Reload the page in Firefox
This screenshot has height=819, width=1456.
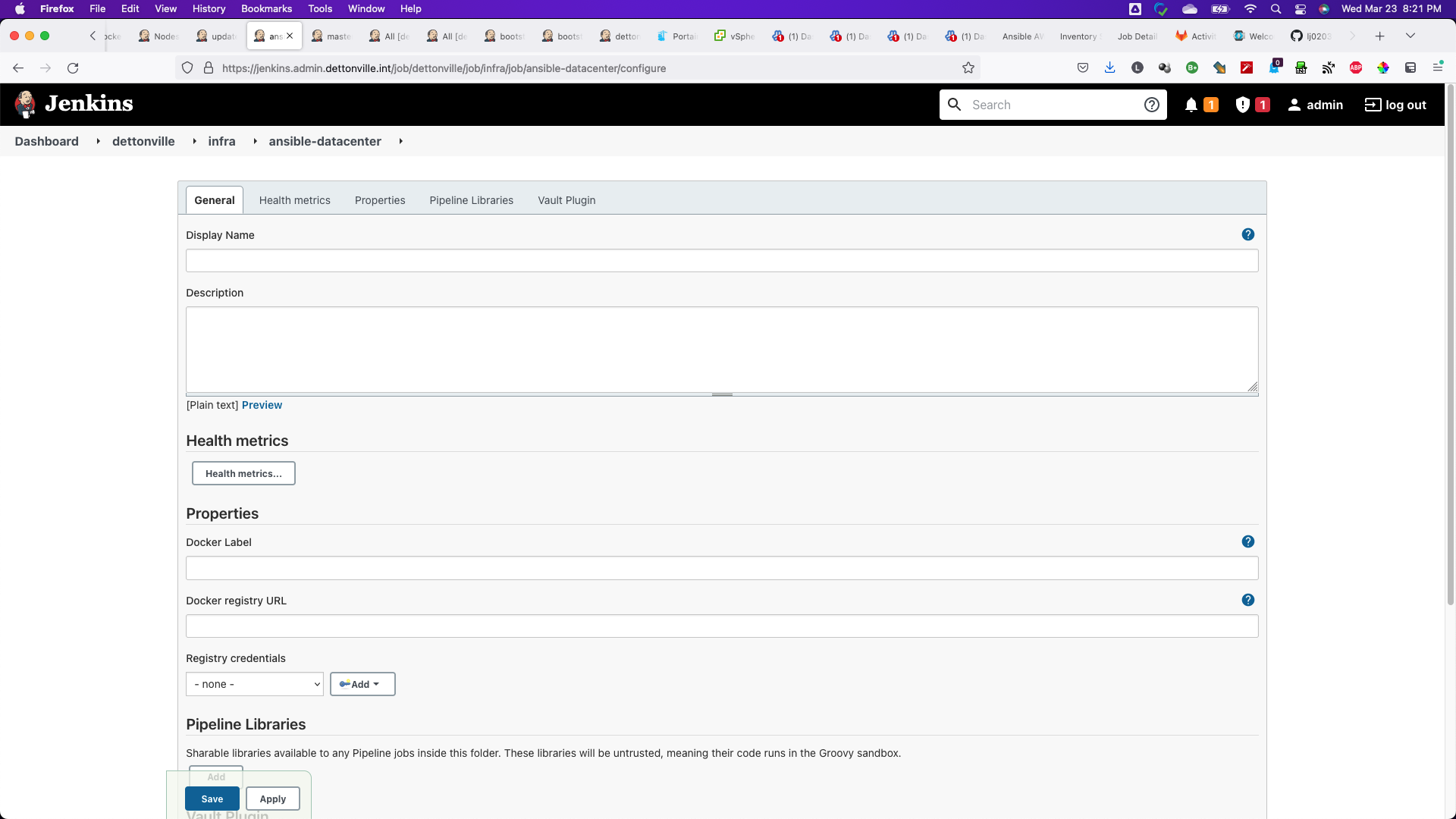pos(73,68)
